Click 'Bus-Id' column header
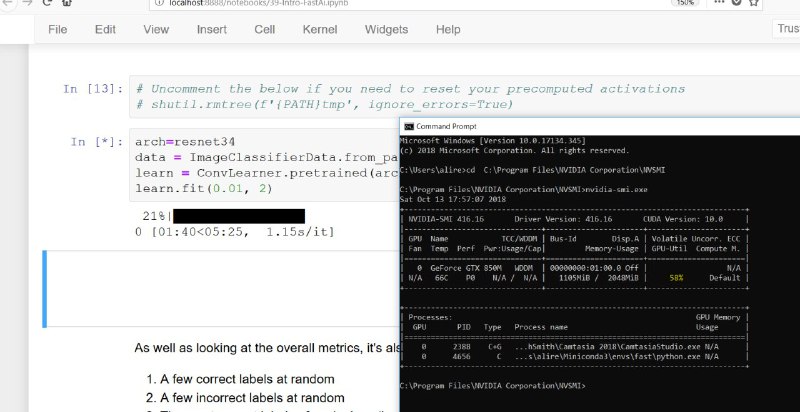The width and height of the screenshot is (800, 412). (563, 239)
